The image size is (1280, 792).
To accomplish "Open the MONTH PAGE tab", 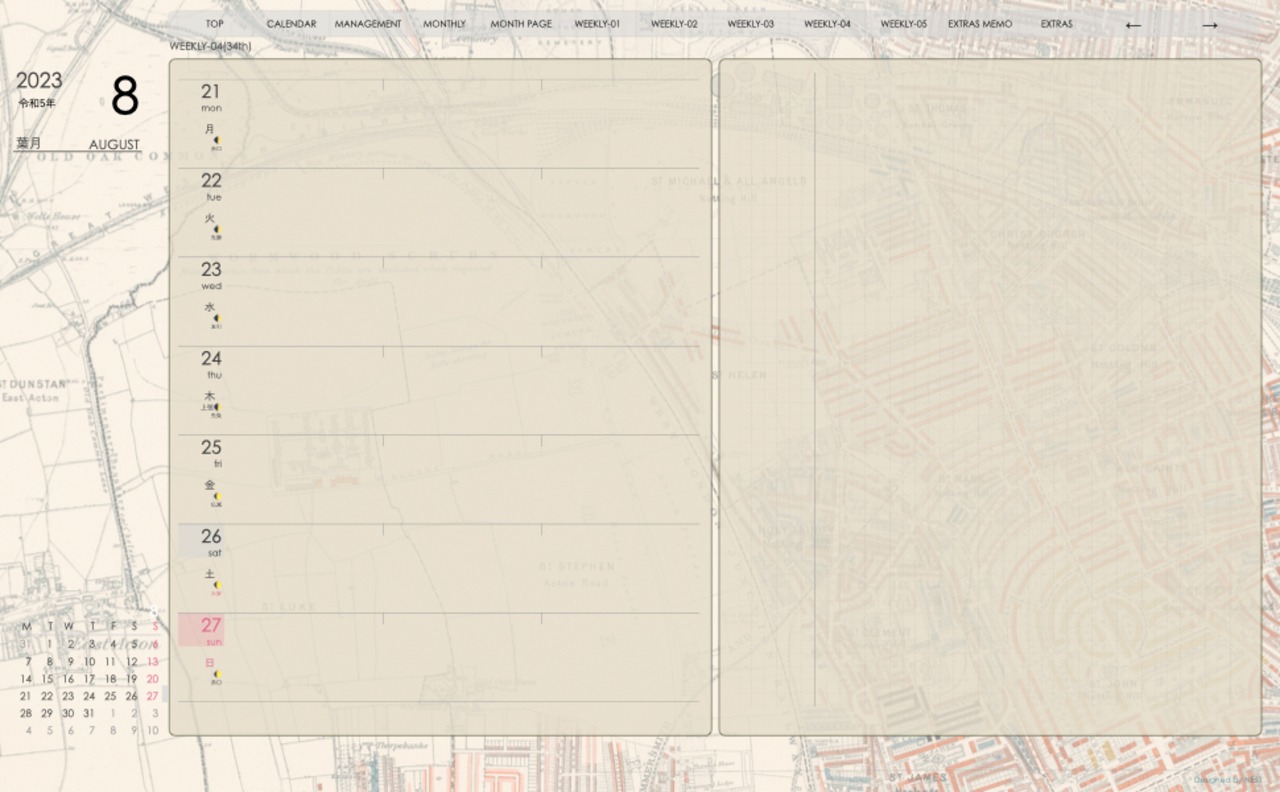I will 520,24.
